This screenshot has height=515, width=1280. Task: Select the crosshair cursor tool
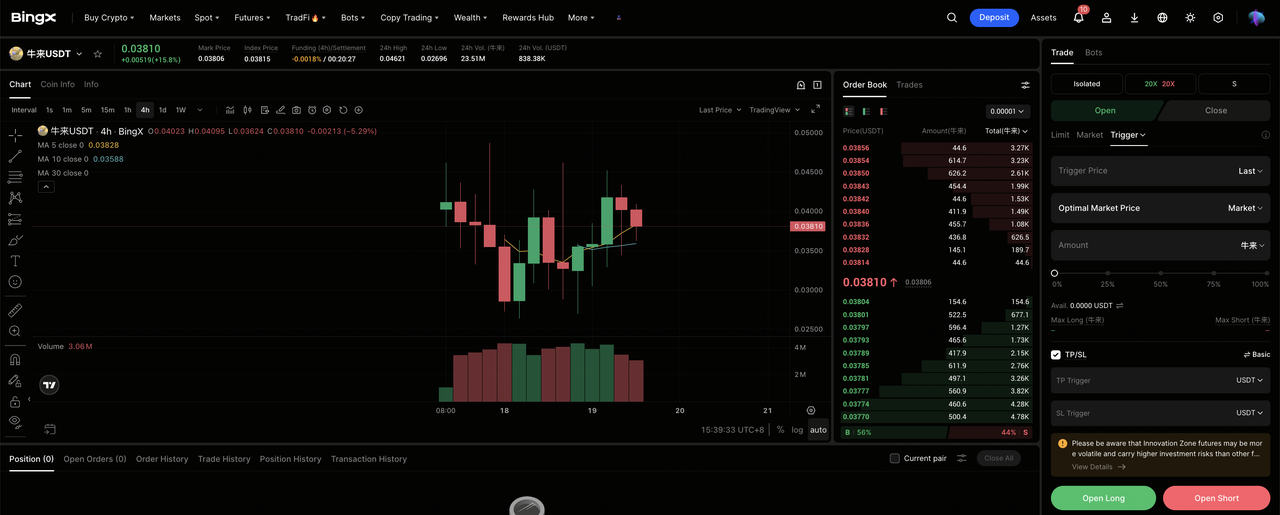click(15, 135)
